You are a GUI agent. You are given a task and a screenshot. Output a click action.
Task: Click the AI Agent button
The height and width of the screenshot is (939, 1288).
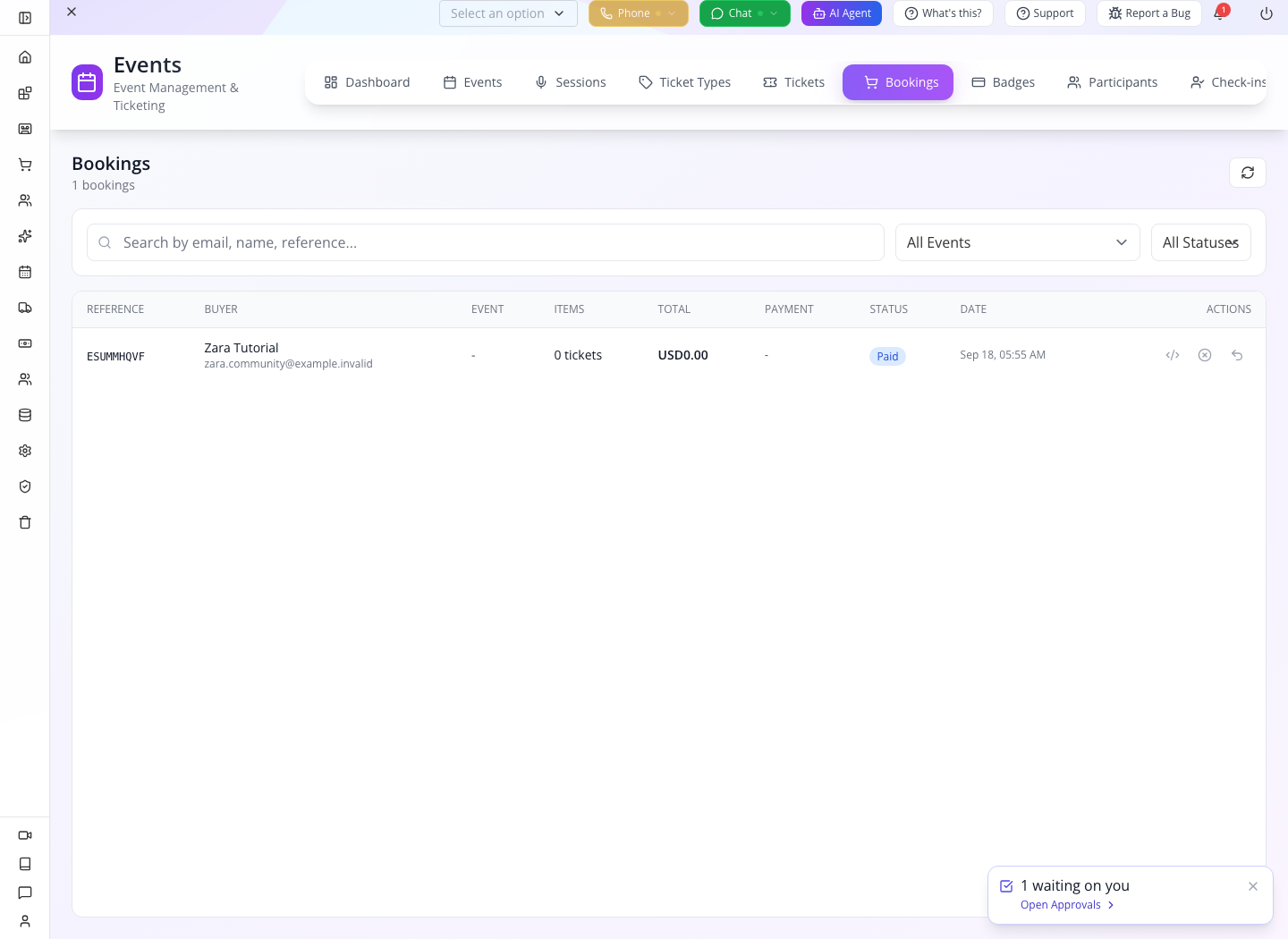click(x=842, y=13)
